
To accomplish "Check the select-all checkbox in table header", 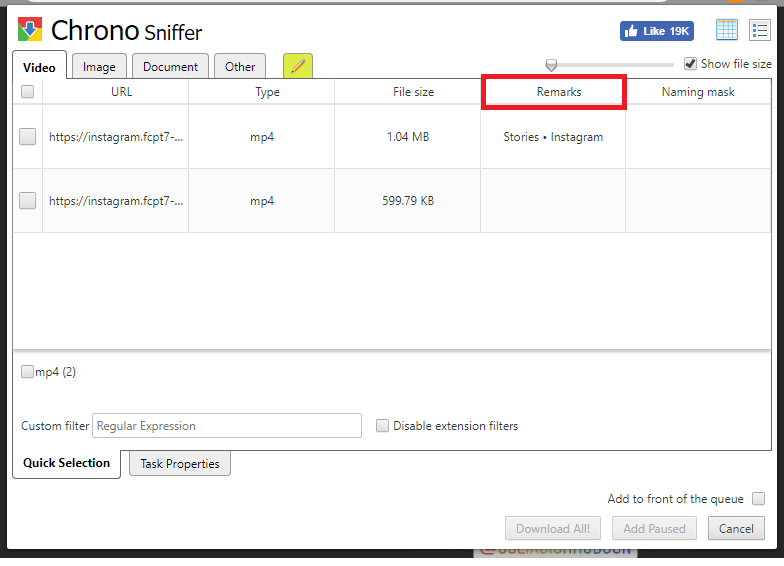I will pos(27,92).
